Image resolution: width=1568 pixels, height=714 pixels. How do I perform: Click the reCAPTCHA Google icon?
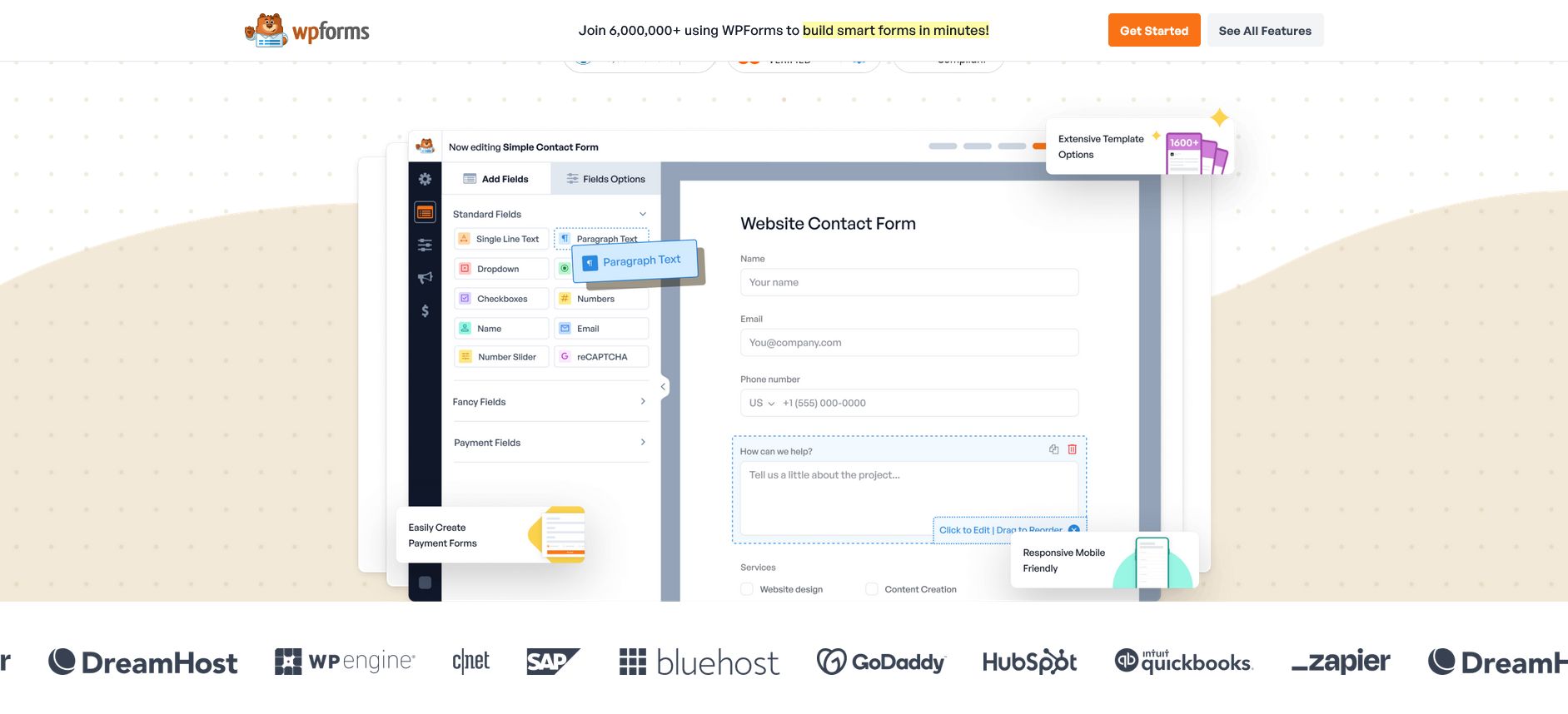pos(565,357)
